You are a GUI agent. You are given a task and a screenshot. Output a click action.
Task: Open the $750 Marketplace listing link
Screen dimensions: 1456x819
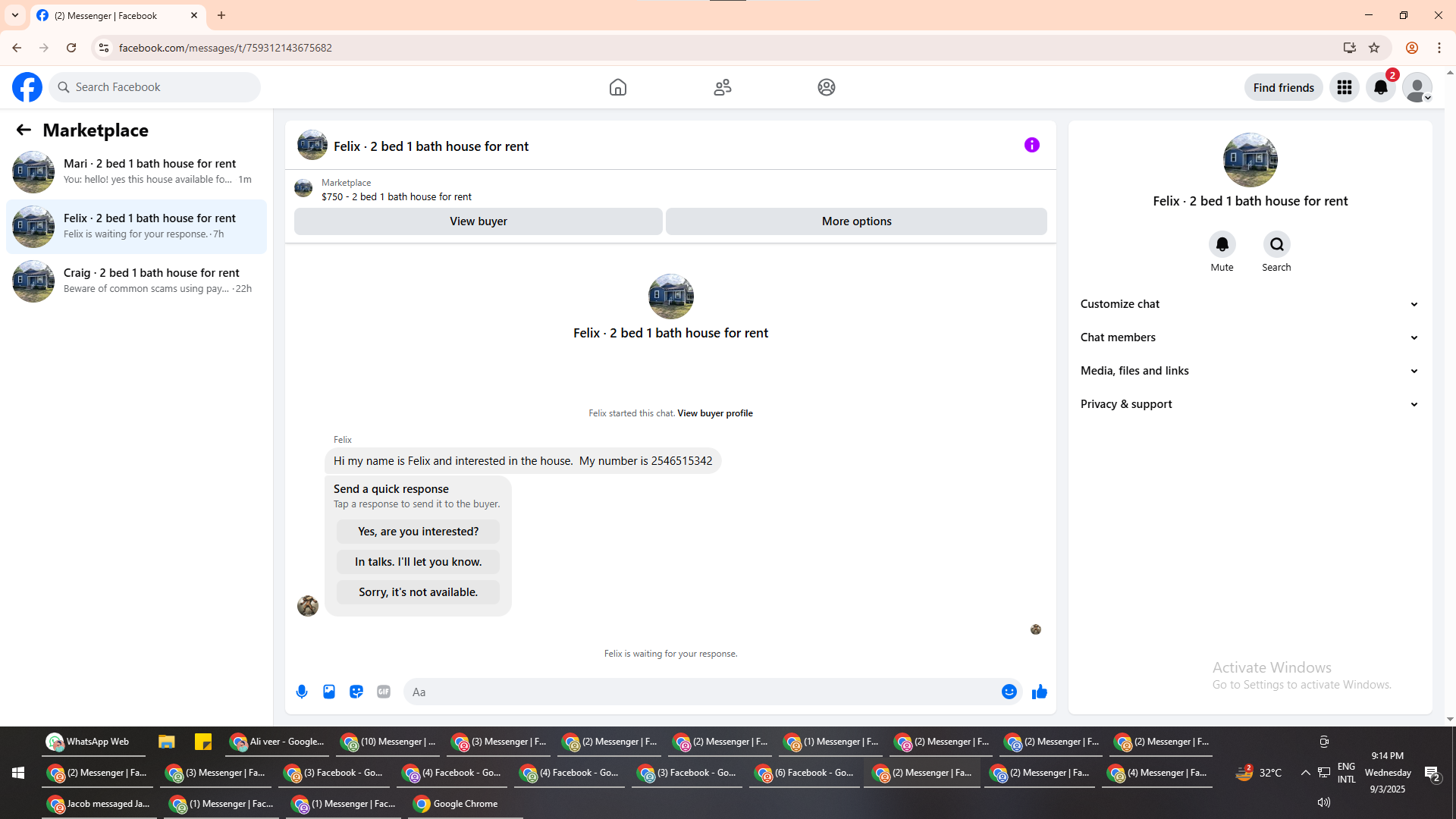click(397, 196)
